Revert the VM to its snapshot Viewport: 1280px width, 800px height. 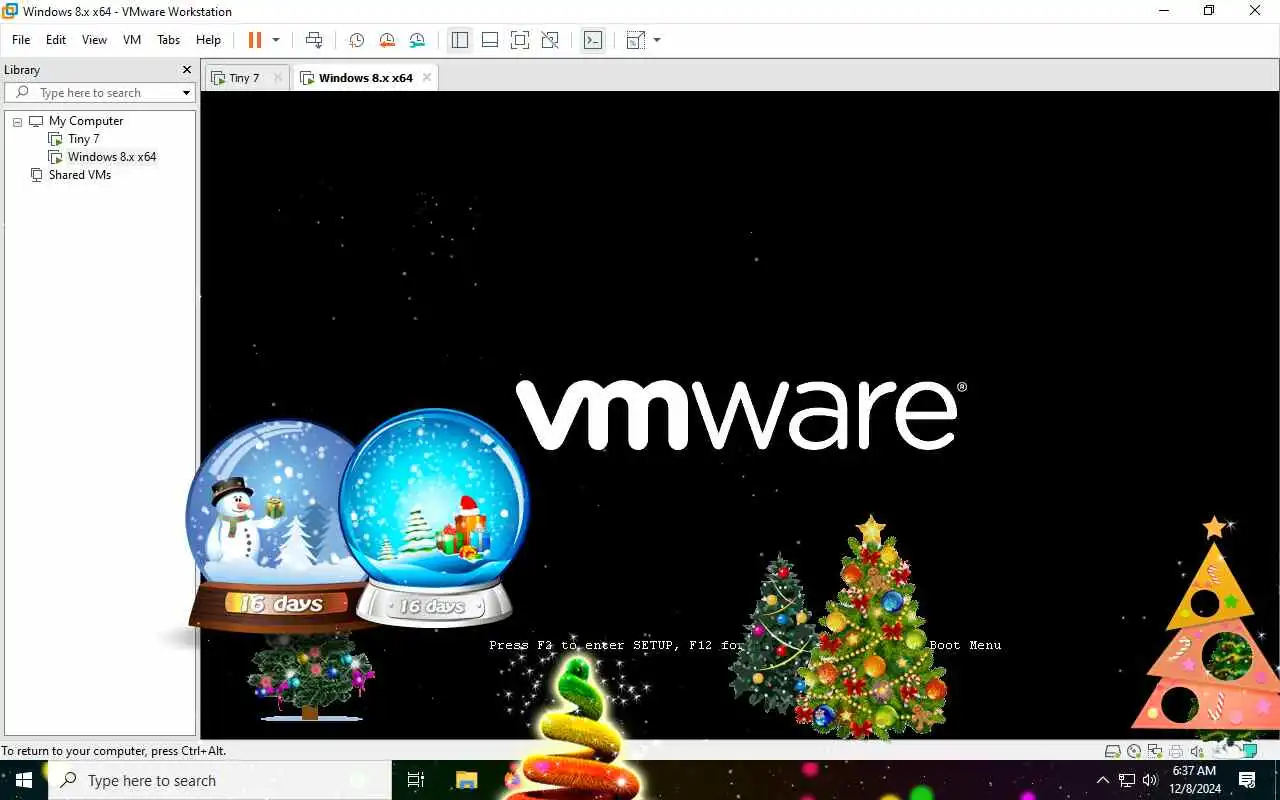[387, 40]
